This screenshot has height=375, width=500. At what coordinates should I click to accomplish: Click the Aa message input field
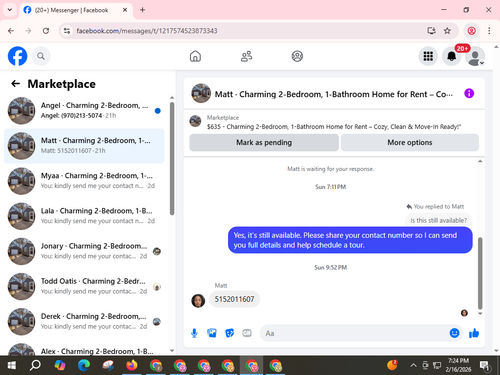click(x=355, y=333)
